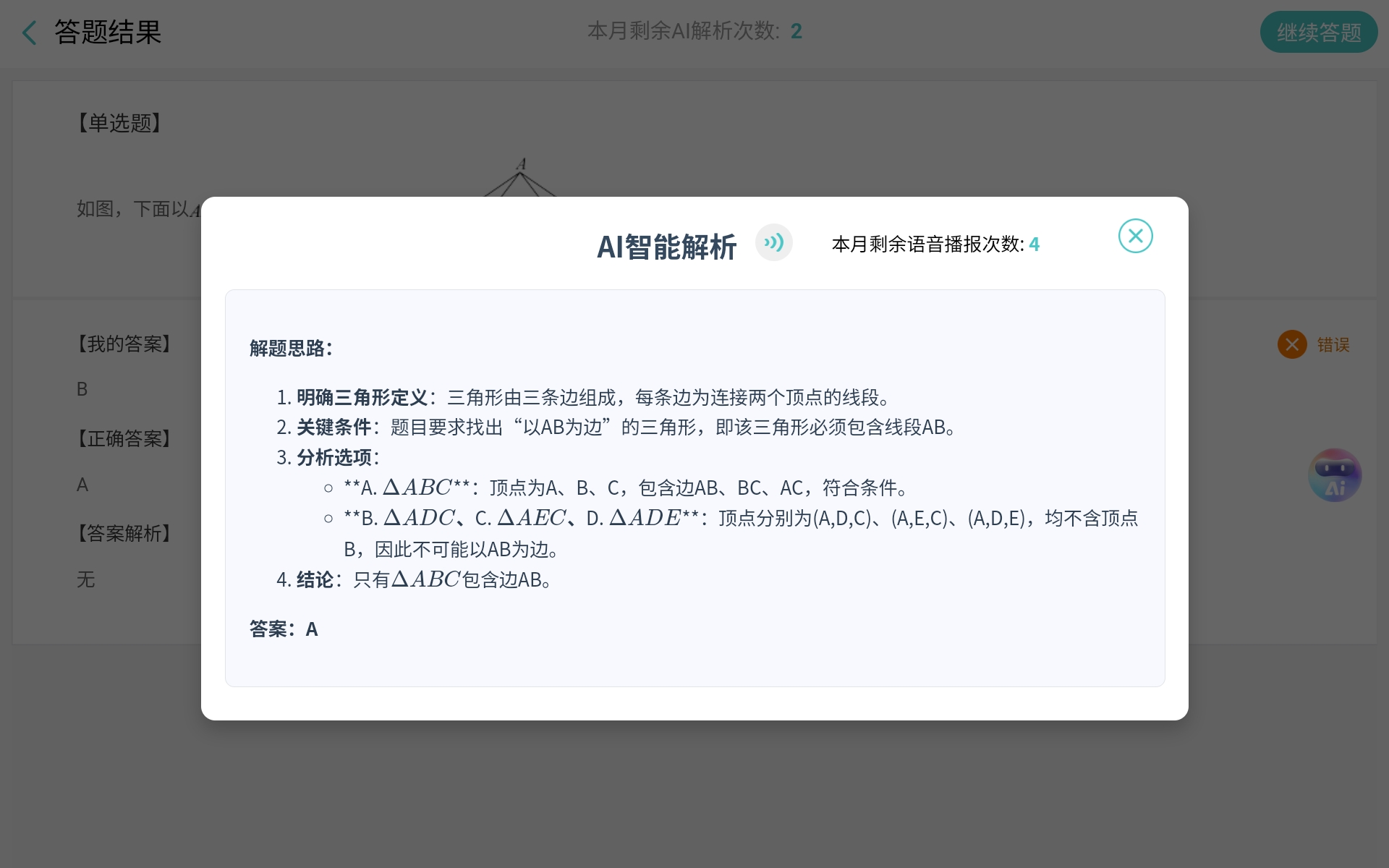Image resolution: width=1389 pixels, height=868 pixels.
Task: Click the 【单选题】 label
Action: click(119, 123)
